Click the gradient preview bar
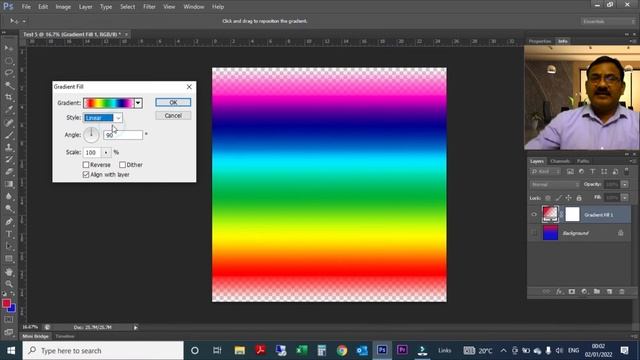640x360 pixels. pos(109,103)
